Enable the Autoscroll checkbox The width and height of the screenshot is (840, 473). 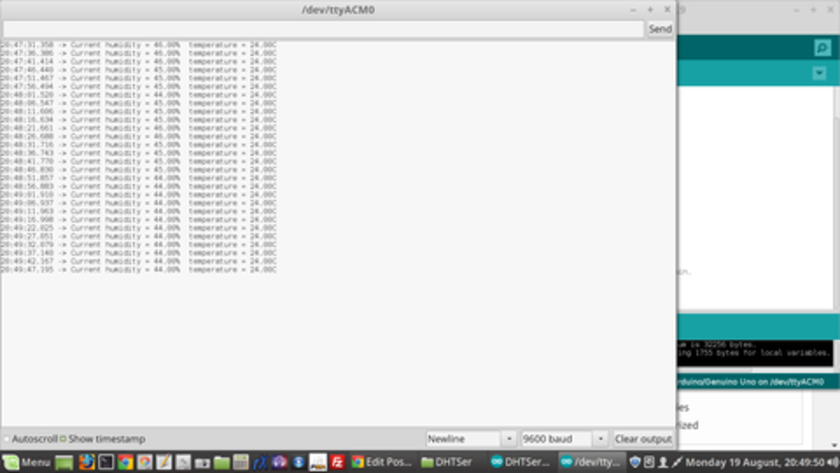click(x=6, y=439)
